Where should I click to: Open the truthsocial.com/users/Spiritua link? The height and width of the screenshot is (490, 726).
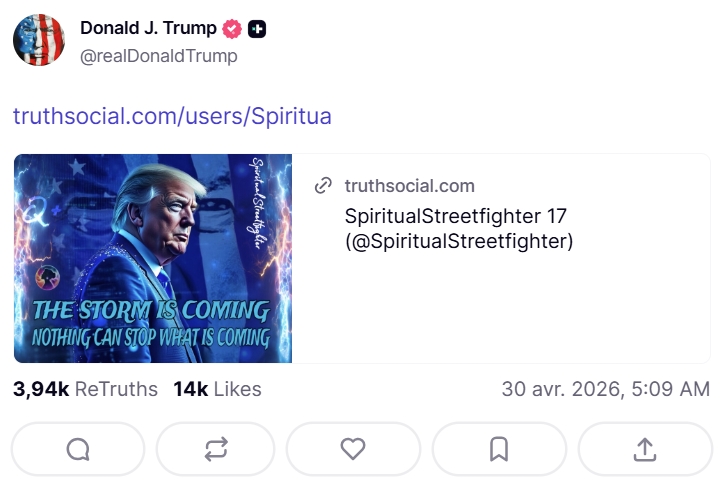172,116
